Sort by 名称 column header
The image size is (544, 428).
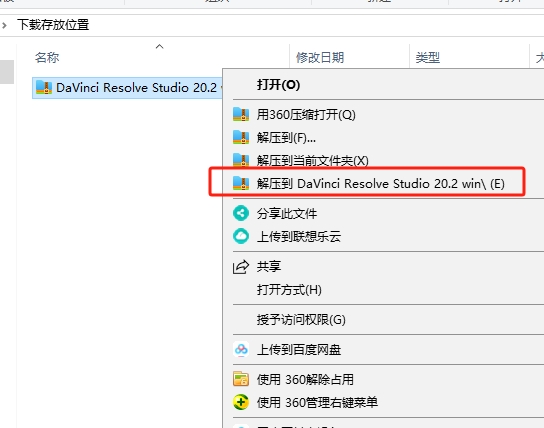point(47,58)
